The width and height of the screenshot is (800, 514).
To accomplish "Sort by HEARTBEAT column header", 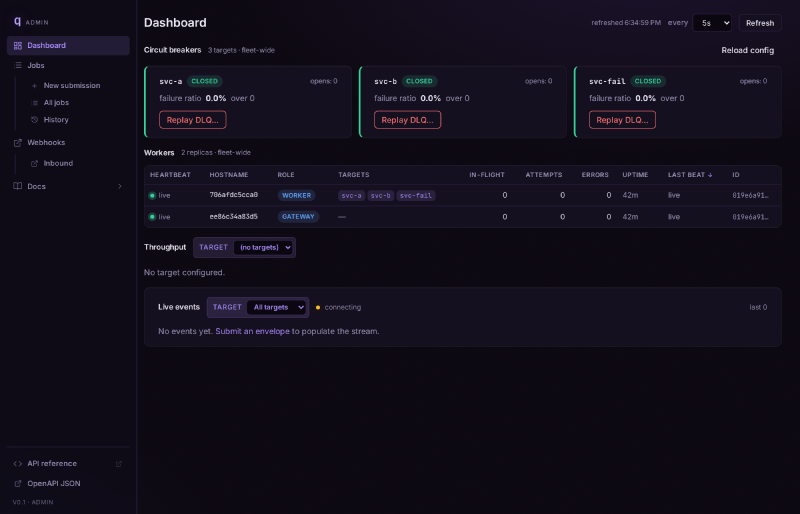I will 170,175.
